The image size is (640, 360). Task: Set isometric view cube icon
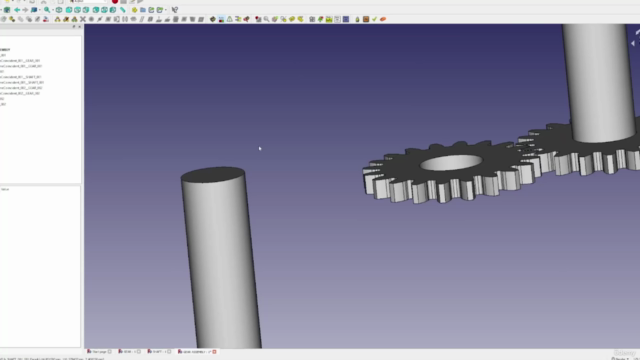click(x=59, y=10)
